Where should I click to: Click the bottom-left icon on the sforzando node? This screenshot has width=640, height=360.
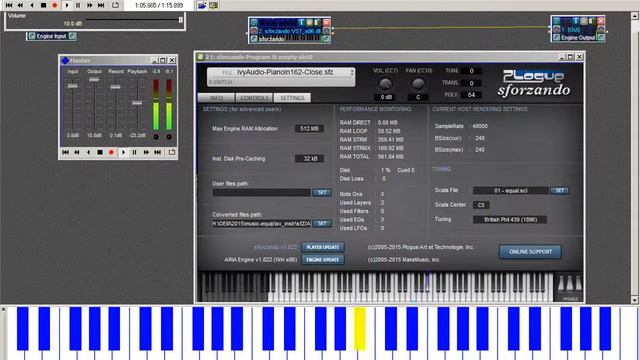pos(254,39)
